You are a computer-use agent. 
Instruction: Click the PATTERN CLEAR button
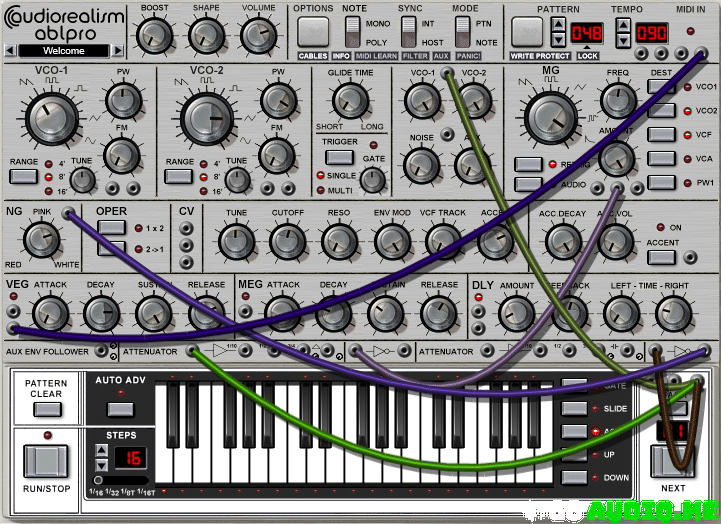click(x=47, y=409)
